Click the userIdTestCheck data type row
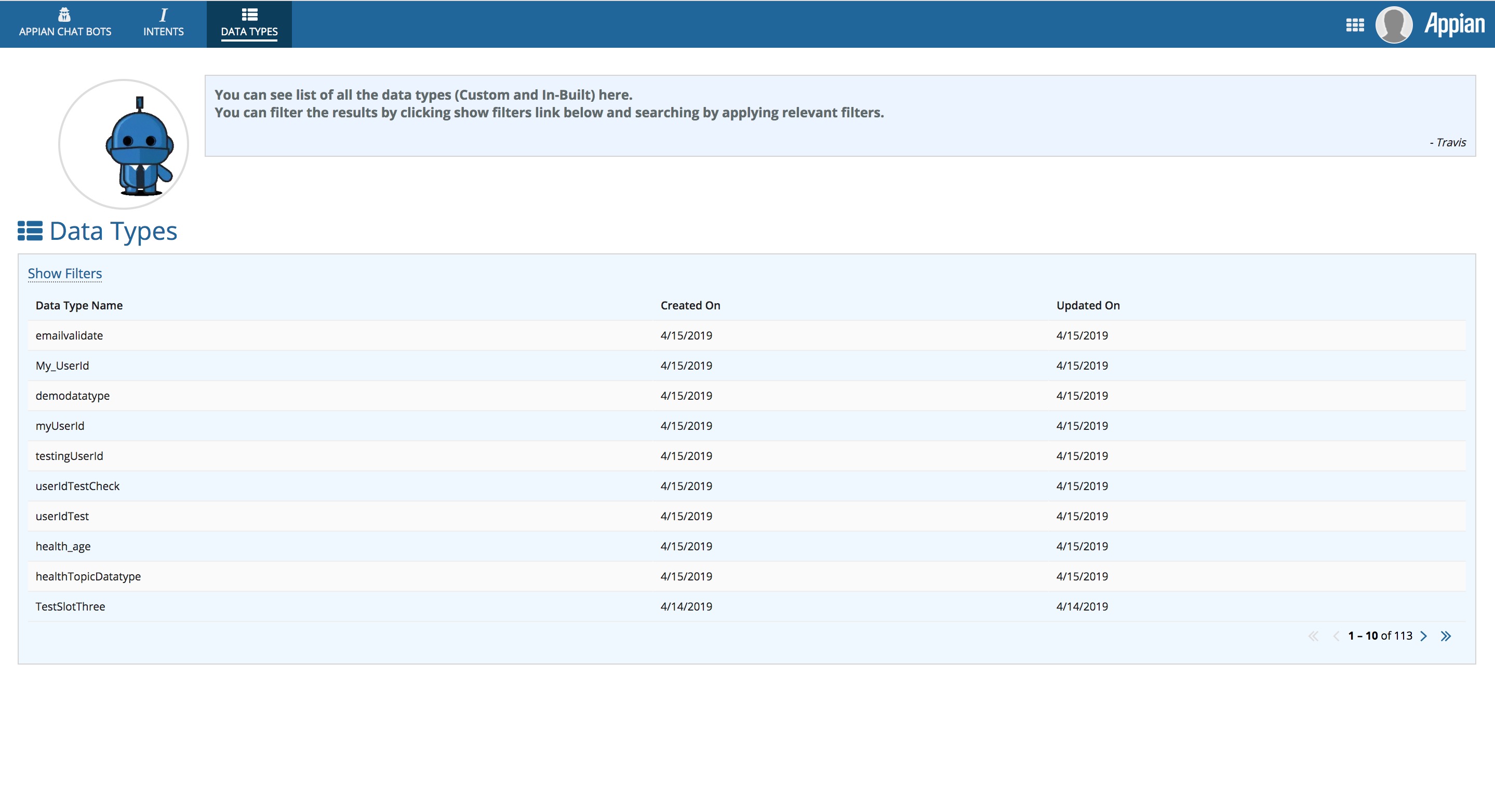1495x812 pixels. click(x=77, y=486)
